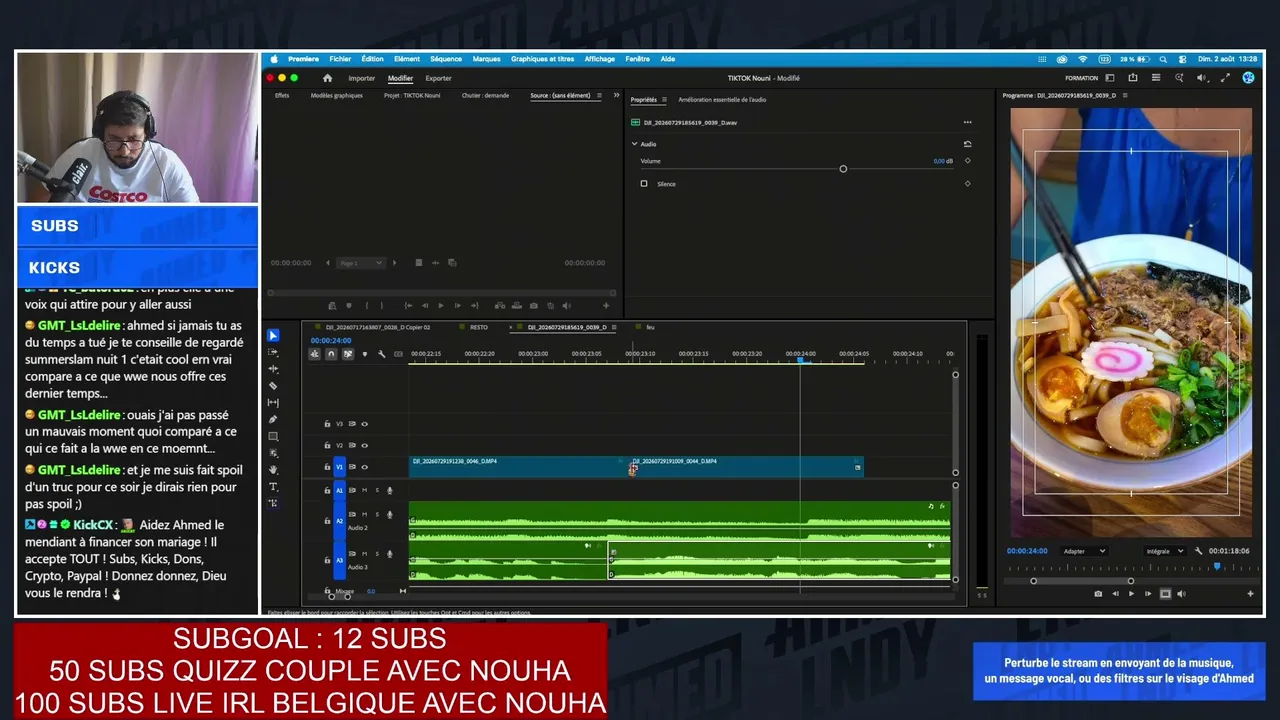
Task: Select the Track Select Forward tool
Action: click(x=273, y=353)
